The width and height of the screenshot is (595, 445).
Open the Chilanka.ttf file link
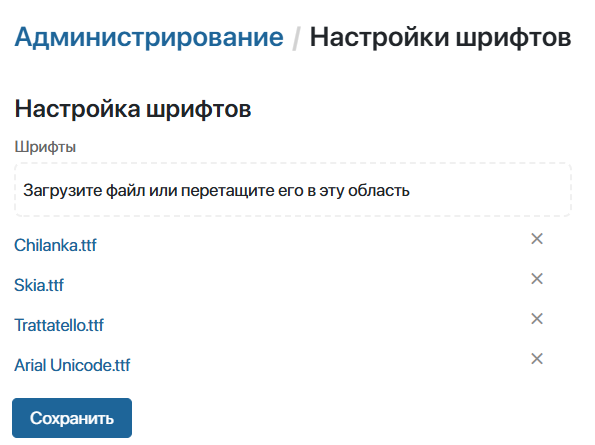click(x=55, y=245)
